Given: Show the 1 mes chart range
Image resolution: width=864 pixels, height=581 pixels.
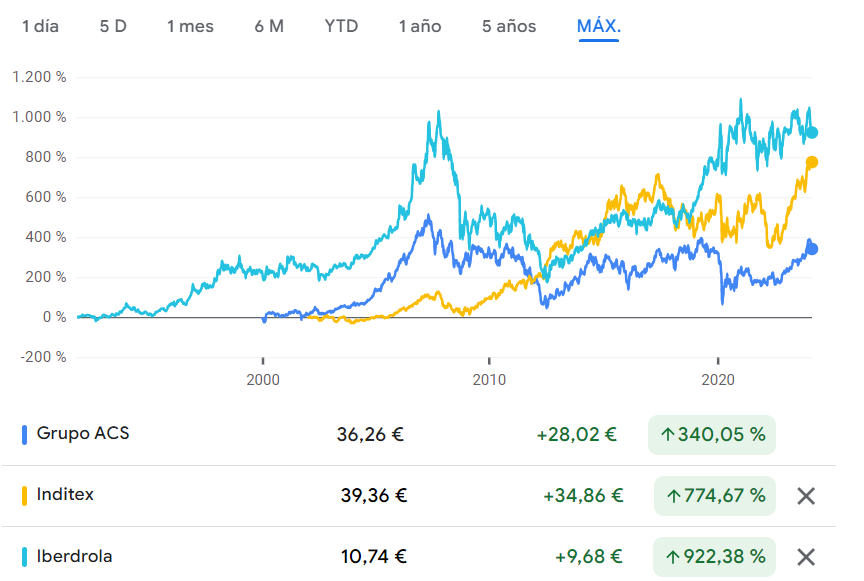Looking at the screenshot, I should [190, 27].
